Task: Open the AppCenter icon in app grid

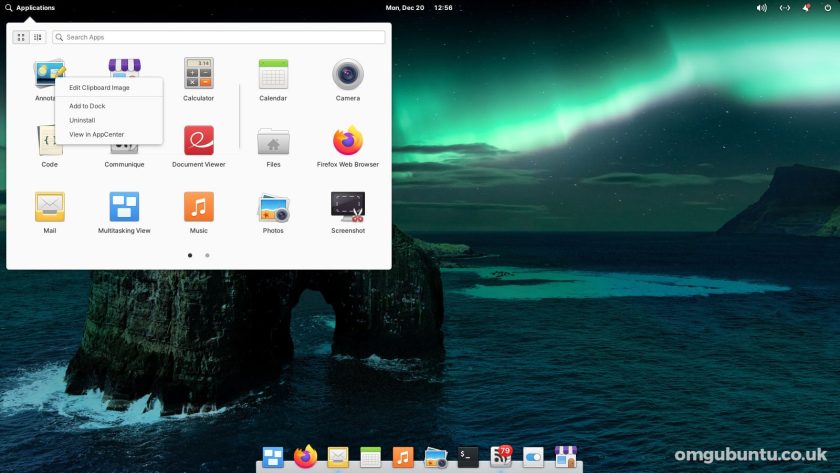Action: pyautogui.click(x=124, y=67)
